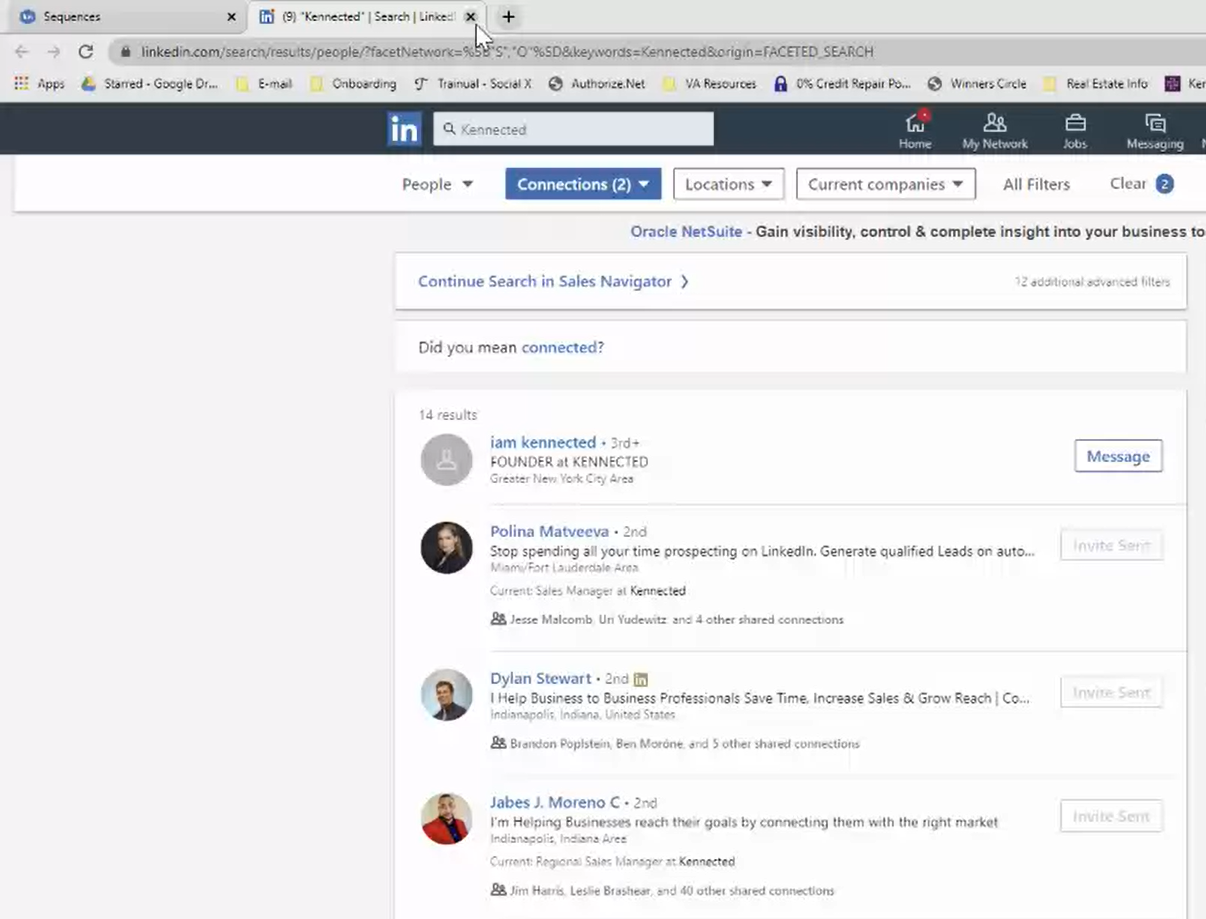The height and width of the screenshot is (919, 1206).
Task: Click Invite Sent for Dylan Stewart
Action: pos(1111,692)
